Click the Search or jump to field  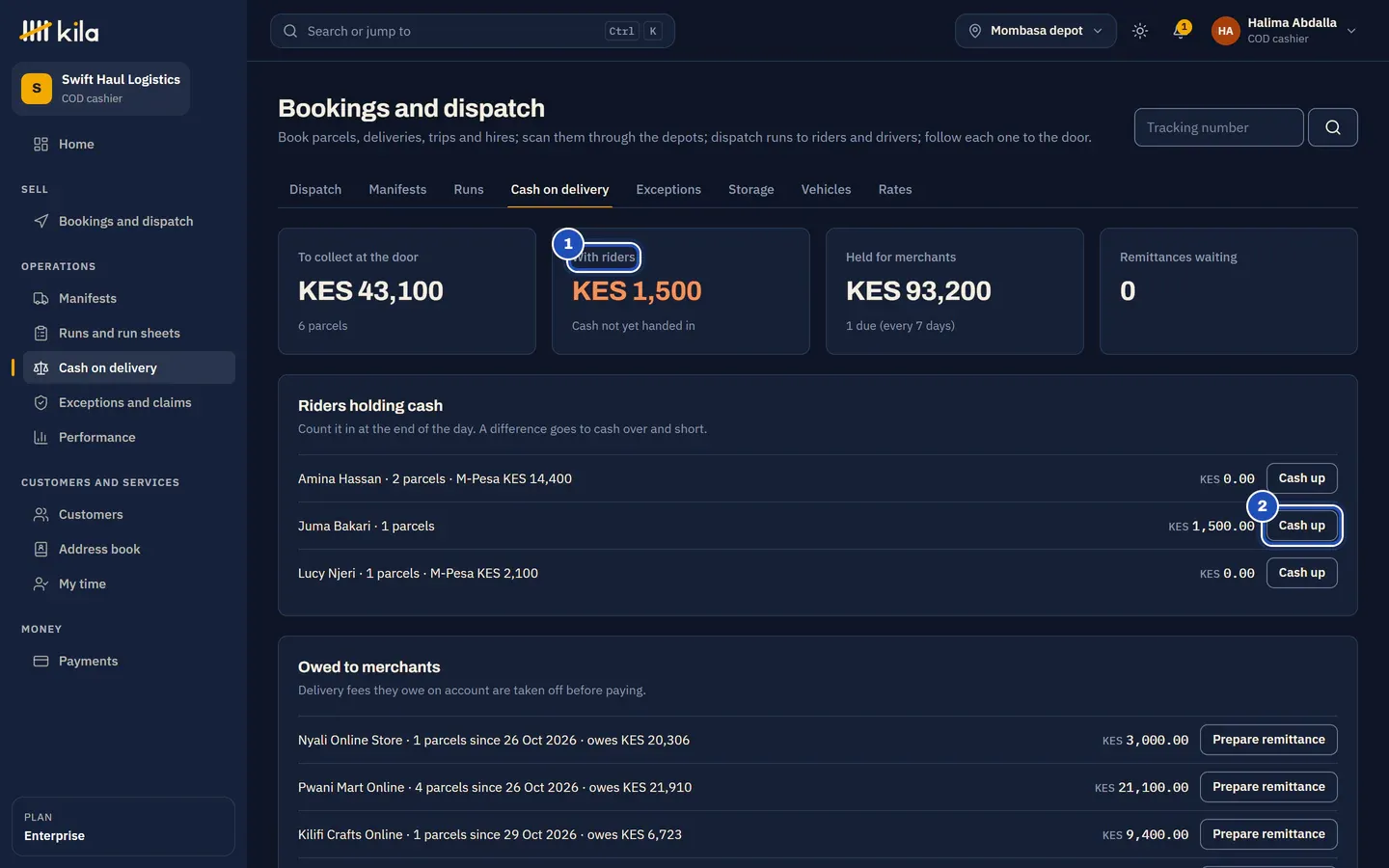point(473,31)
